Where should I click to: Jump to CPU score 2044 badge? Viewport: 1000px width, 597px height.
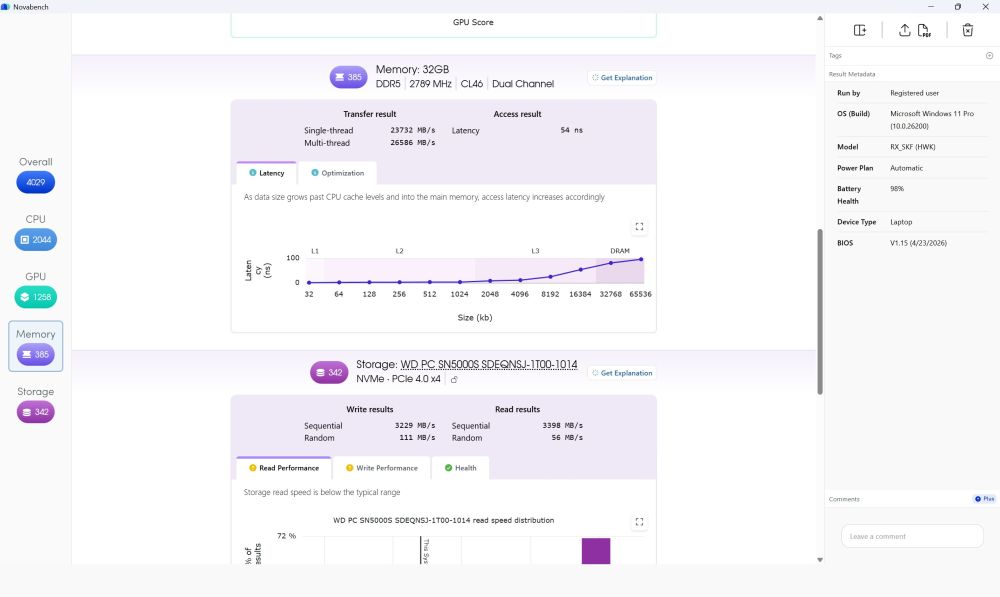pyautogui.click(x=36, y=240)
